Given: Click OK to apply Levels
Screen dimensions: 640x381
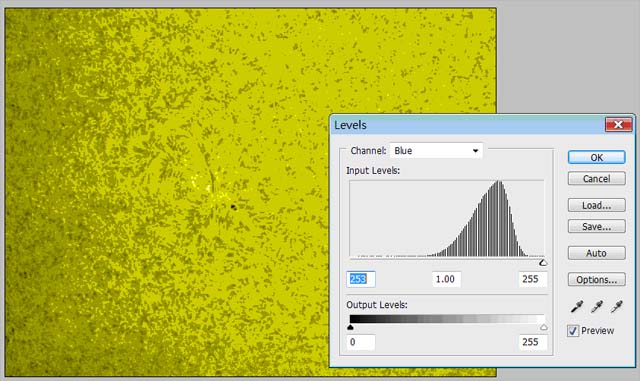Looking at the screenshot, I should (x=596, y=158).
